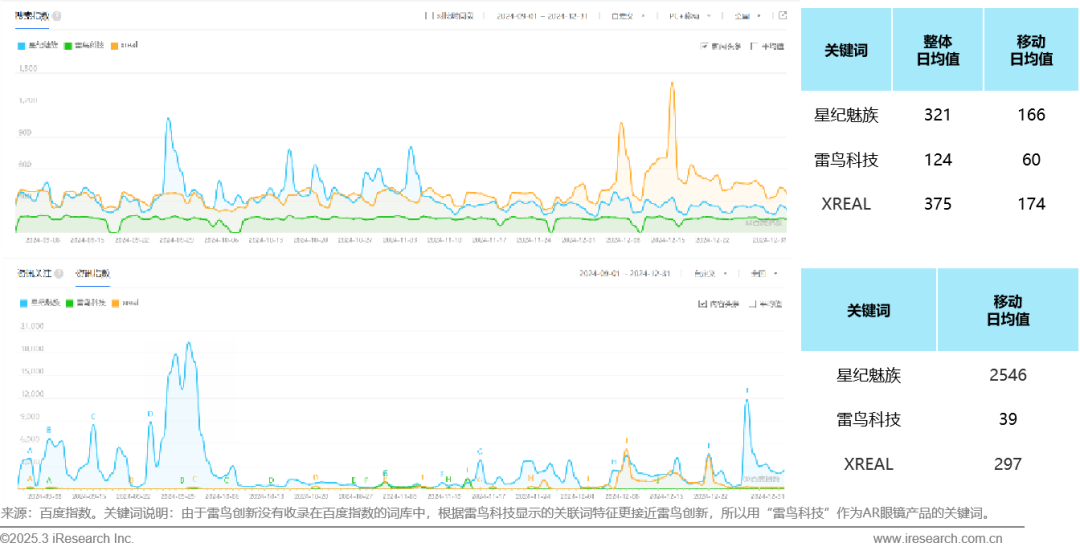This screenshot has width=1080, height=547.
Task: Click orange news marker above early-December peak
Action: click(626, 441)
